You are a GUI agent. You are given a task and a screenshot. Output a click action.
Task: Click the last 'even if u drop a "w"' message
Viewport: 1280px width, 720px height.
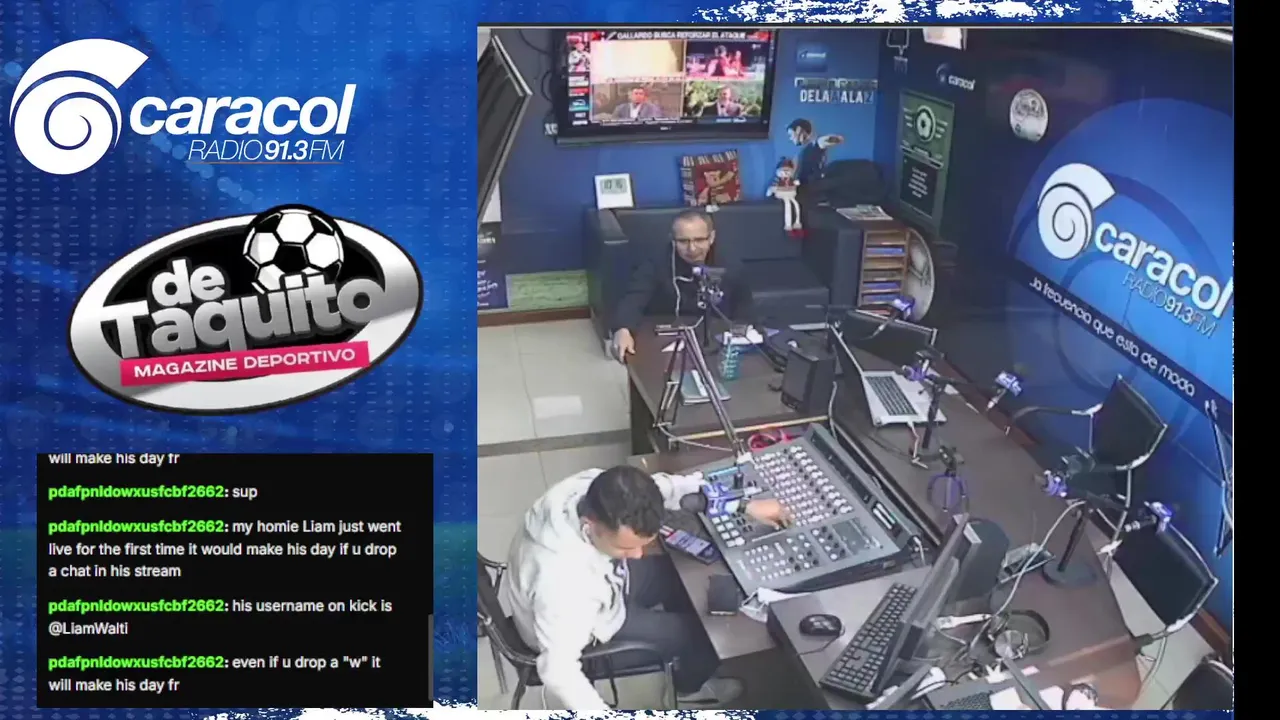214,673
